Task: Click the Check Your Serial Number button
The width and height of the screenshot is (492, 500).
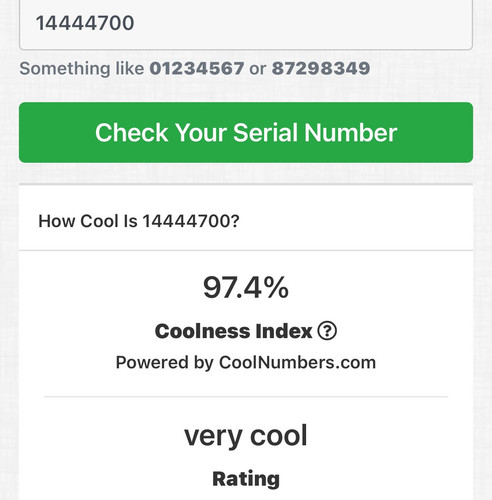Action: point(246,132)
